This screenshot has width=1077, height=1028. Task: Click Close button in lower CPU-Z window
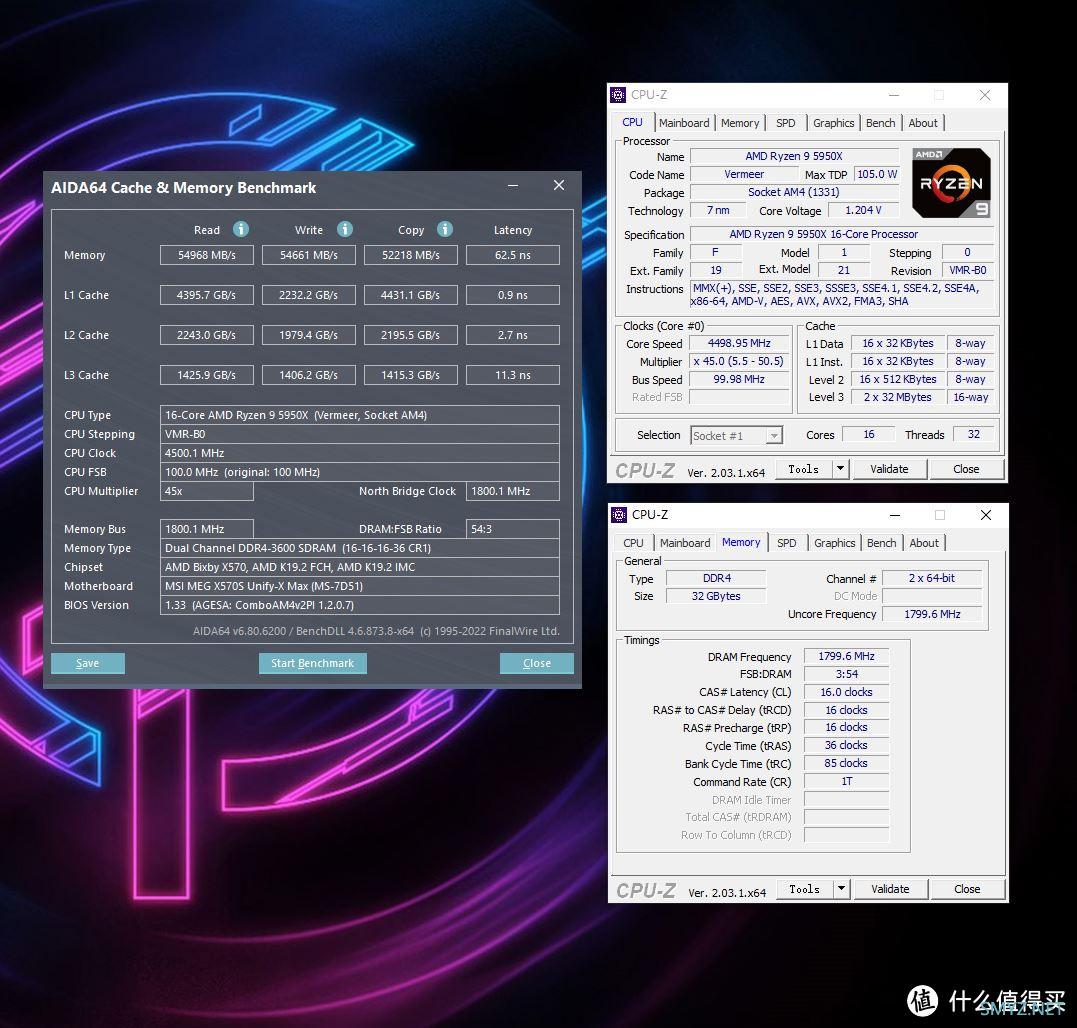pyautogui.click(x=967, y=889)
